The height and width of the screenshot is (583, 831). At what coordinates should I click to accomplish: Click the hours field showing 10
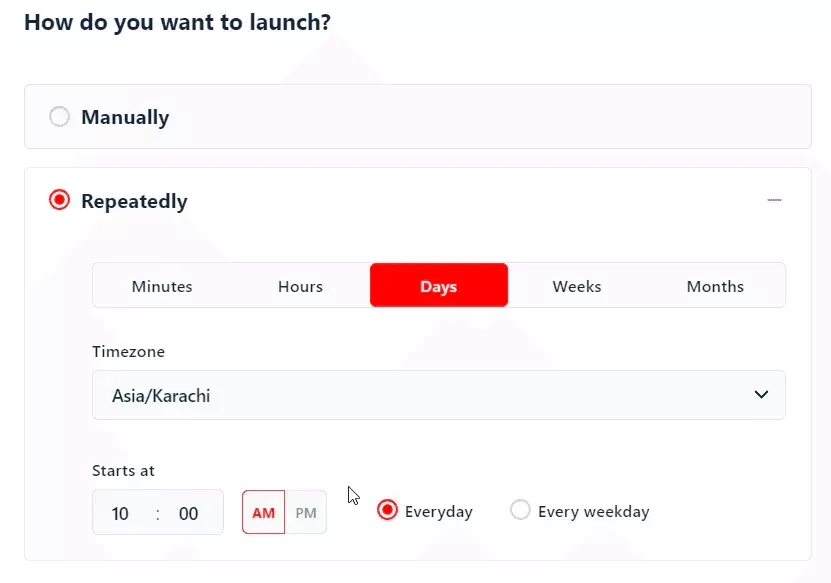(120, 512)
